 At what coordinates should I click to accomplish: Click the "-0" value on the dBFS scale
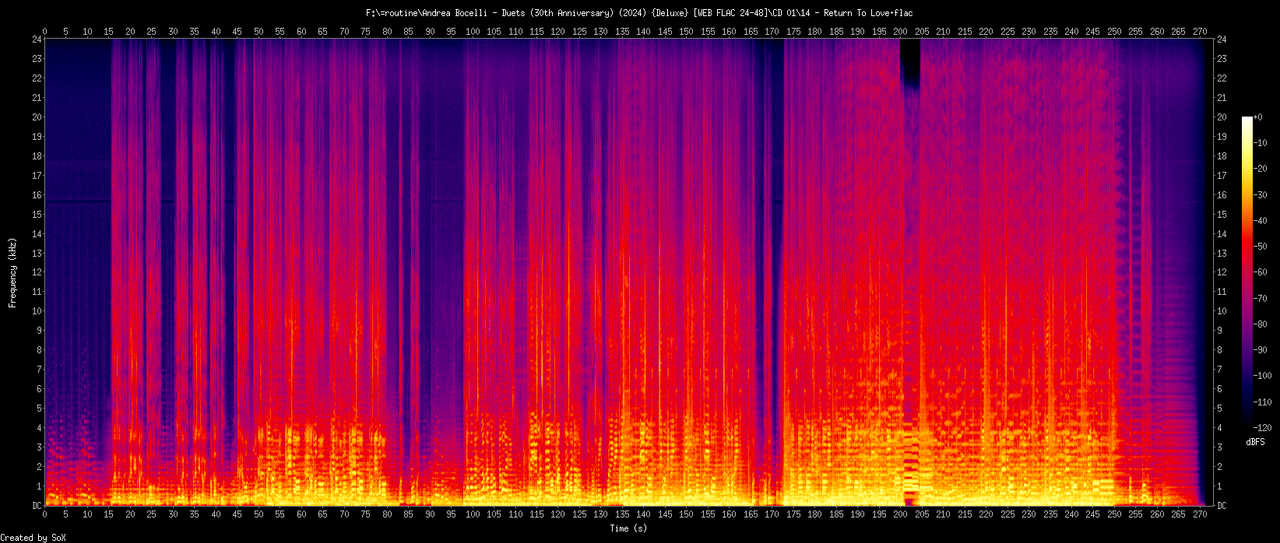tap(1259, 117)
